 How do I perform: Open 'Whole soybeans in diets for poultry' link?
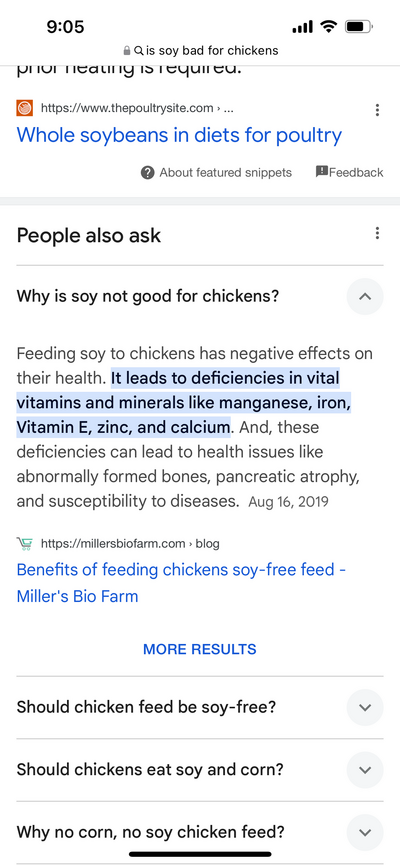pos(179,135)
